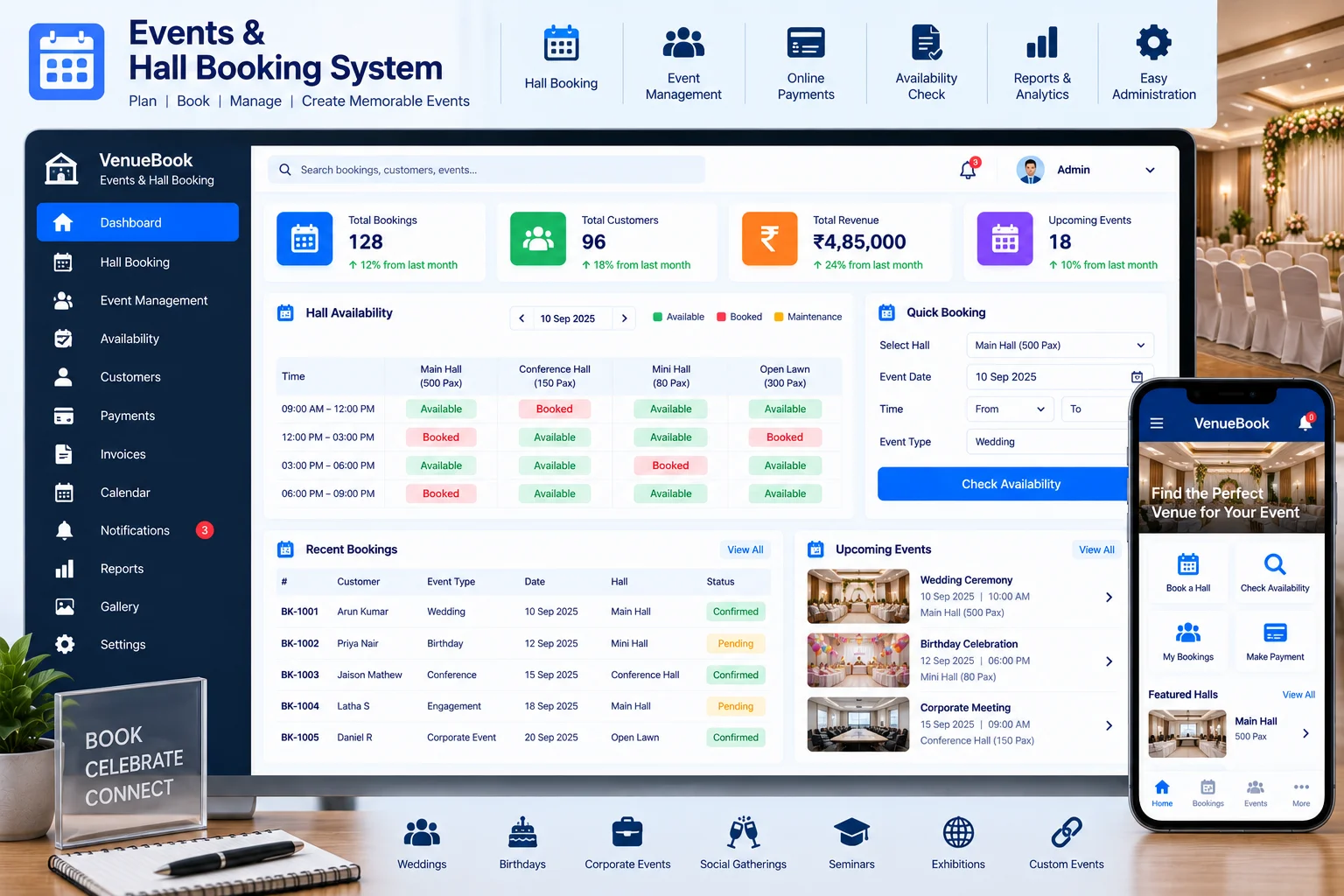Tap the bell icon in the mobile app header
This screenshot has width=1344, height=896.
1305,423
